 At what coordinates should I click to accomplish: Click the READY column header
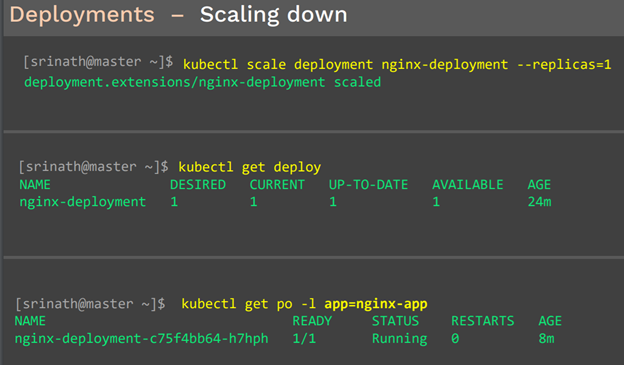pyautogui.click(x=312, y=321)
